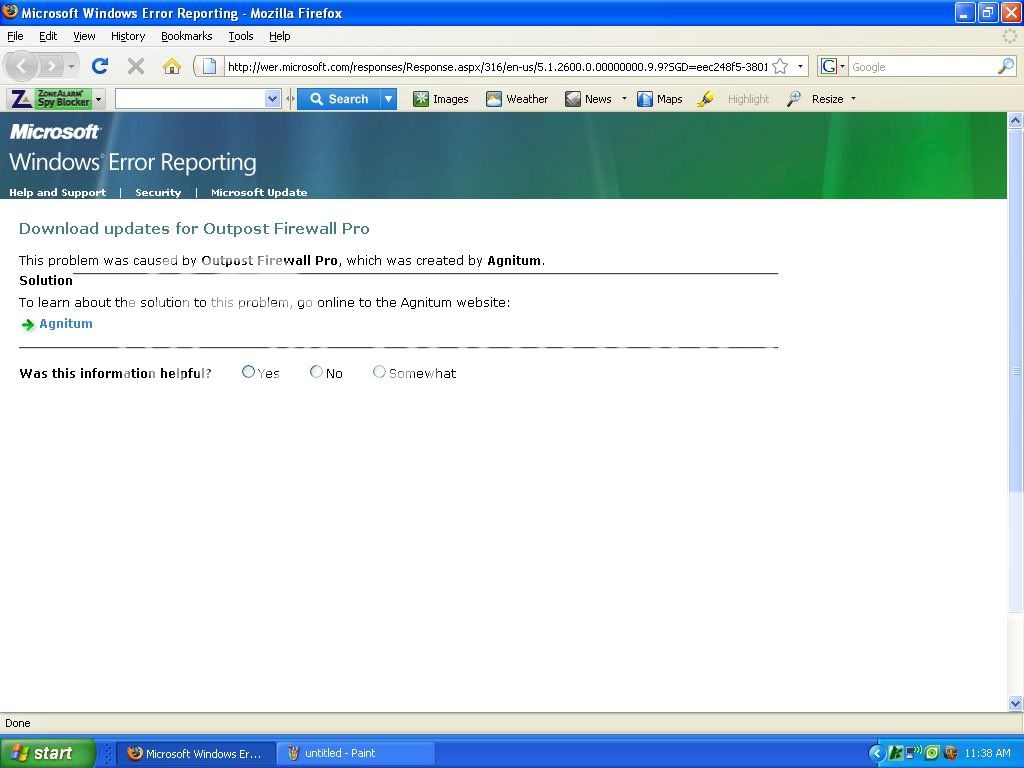The image size is (1024, 768).
Task: Run search with the magnifier icon
Action: click(x=1006, y=66)
